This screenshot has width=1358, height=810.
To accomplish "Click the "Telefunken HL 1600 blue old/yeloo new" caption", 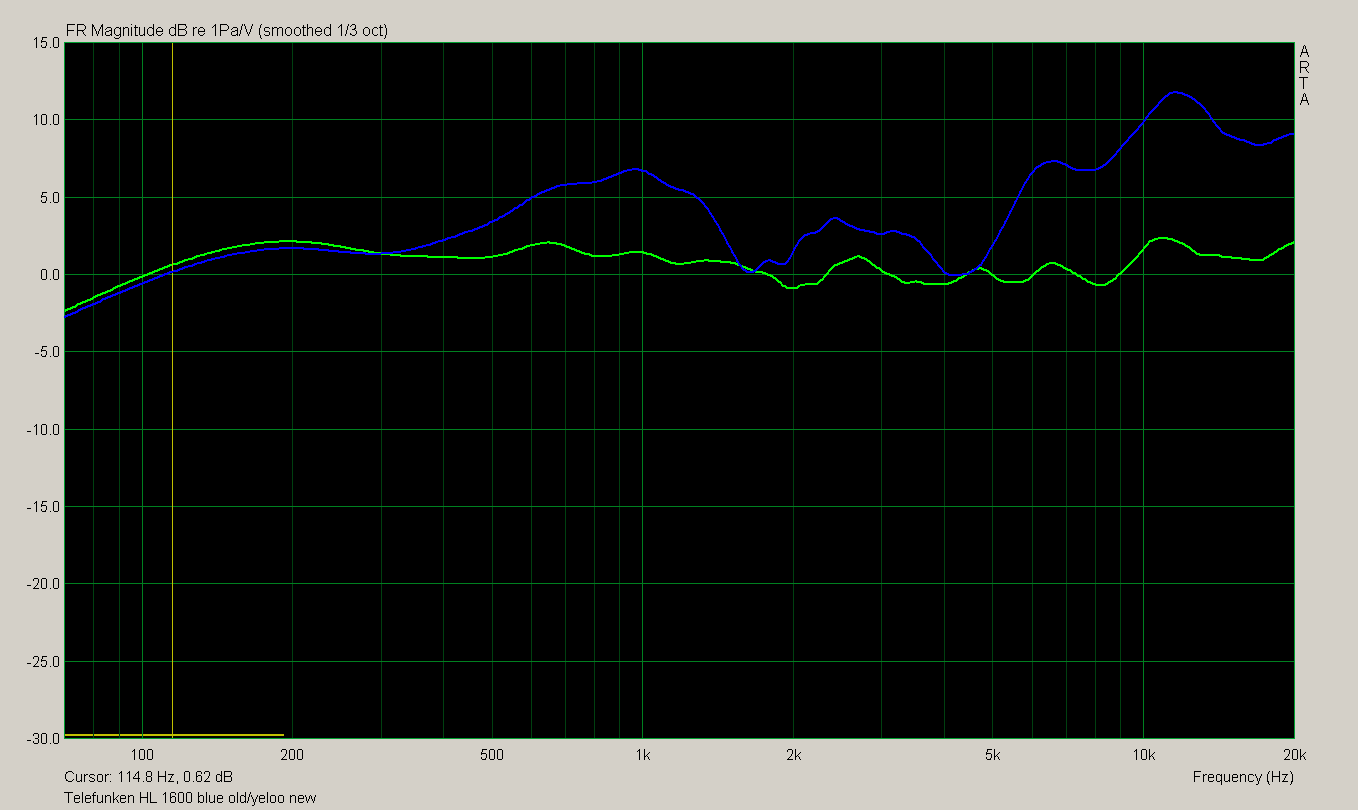I will (190, 798).
